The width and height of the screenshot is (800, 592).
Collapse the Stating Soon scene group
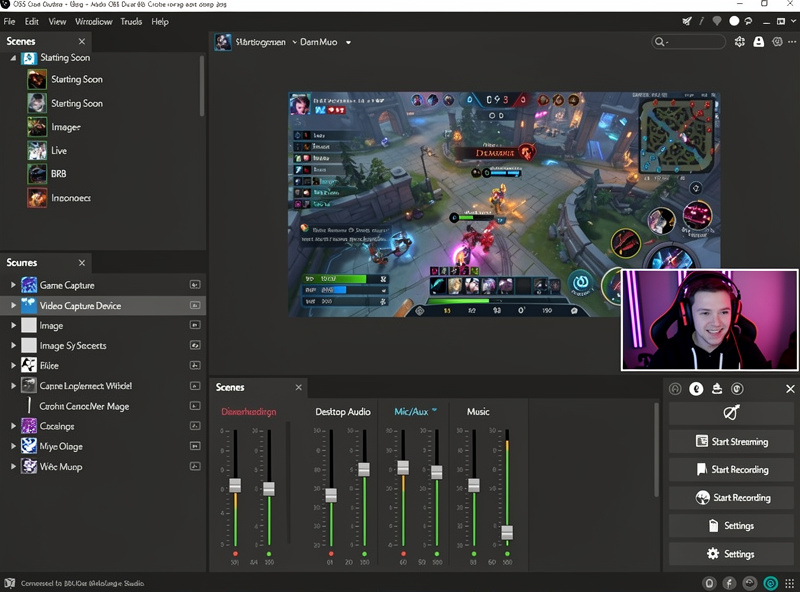click(x=13, y=58)
